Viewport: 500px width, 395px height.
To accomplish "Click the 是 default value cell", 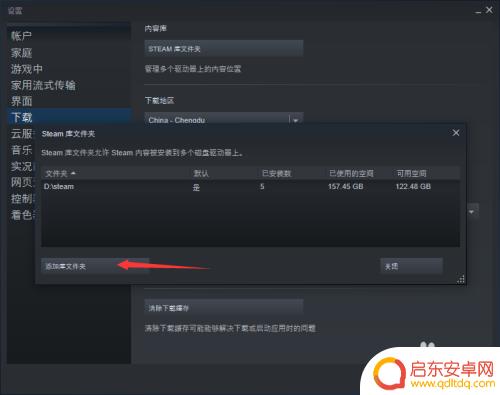I will (x=196, y=187).
